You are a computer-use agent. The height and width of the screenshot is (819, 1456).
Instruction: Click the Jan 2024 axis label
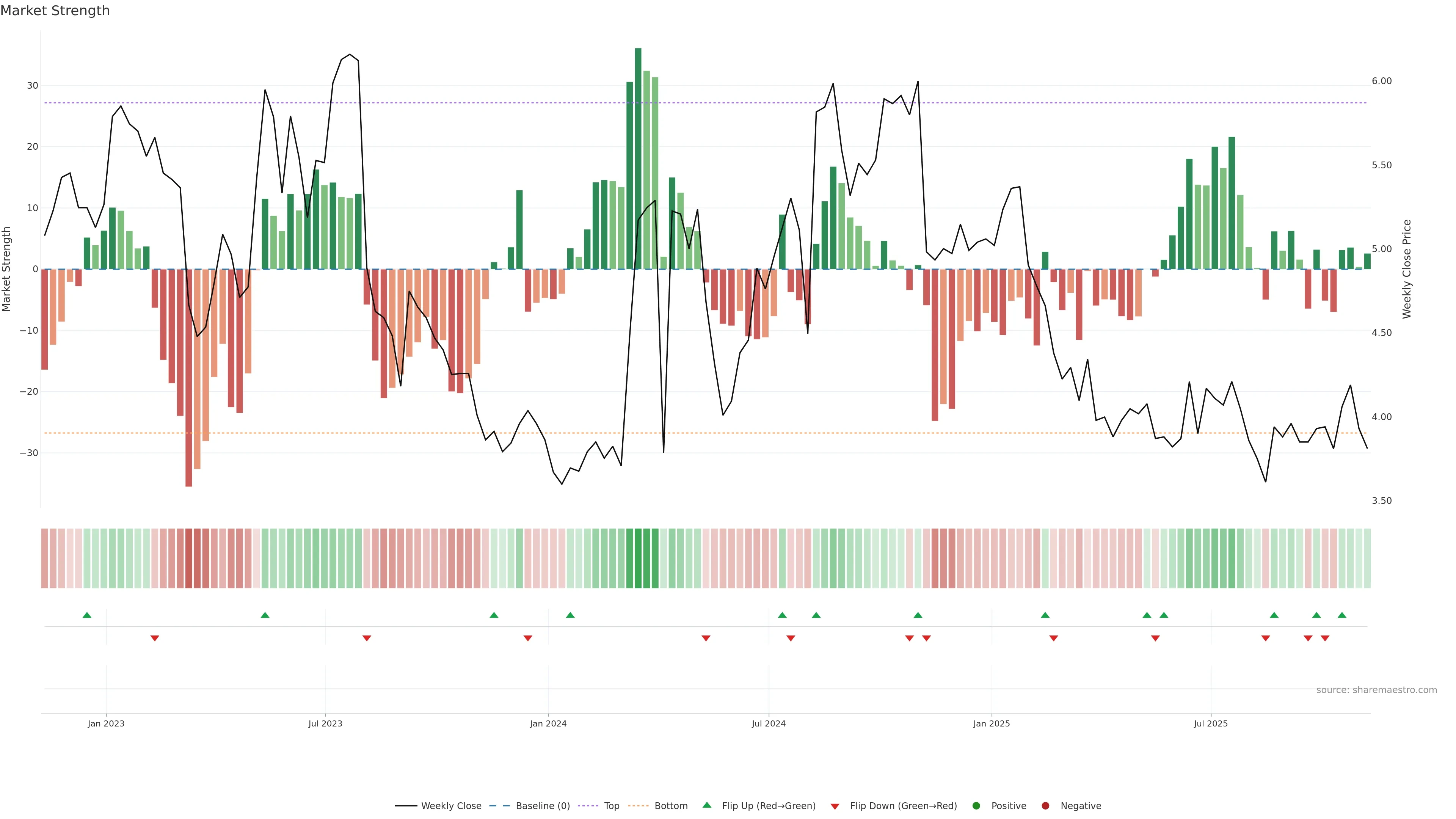coord(548,723)
